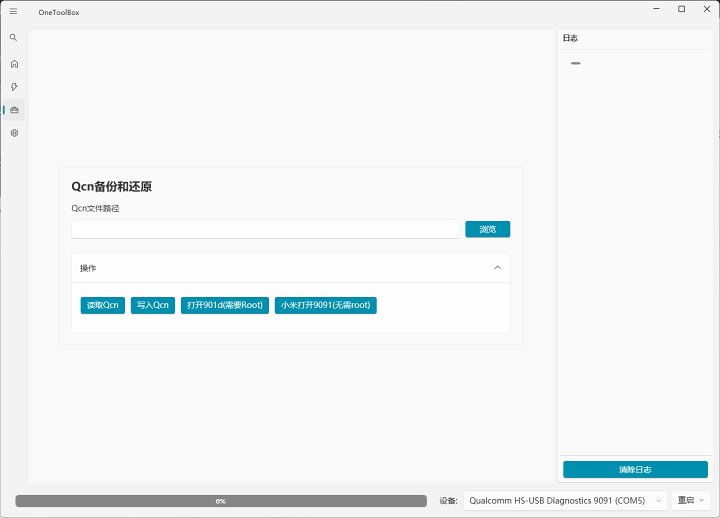Click 打开901d(需要Root) button
Image resolution: width=720 pixels, height=518 pixels.
pos(225,305)
